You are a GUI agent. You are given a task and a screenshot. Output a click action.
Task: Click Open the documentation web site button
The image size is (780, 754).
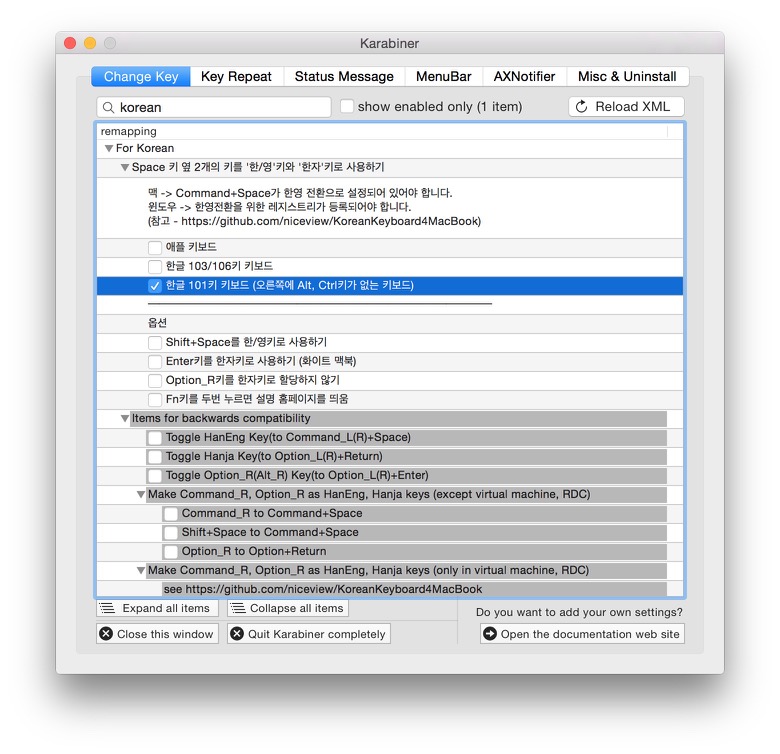click(x=582, y=634)
